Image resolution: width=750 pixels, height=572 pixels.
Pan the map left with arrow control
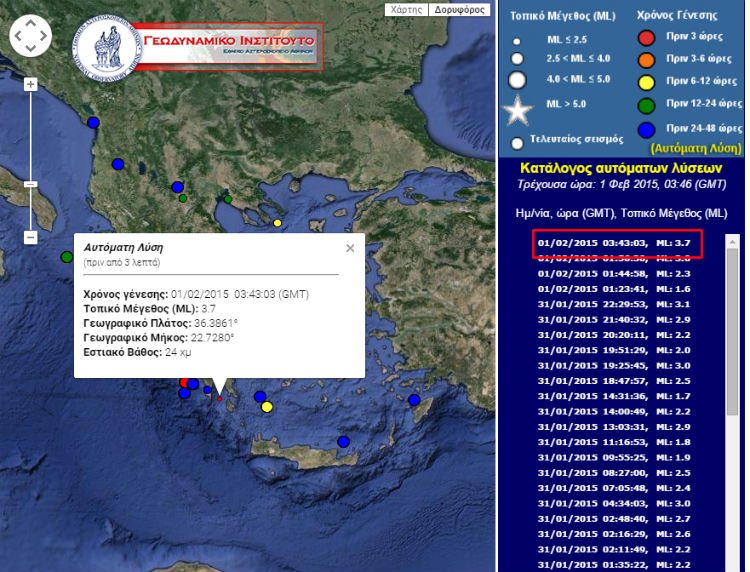[17, 38]
